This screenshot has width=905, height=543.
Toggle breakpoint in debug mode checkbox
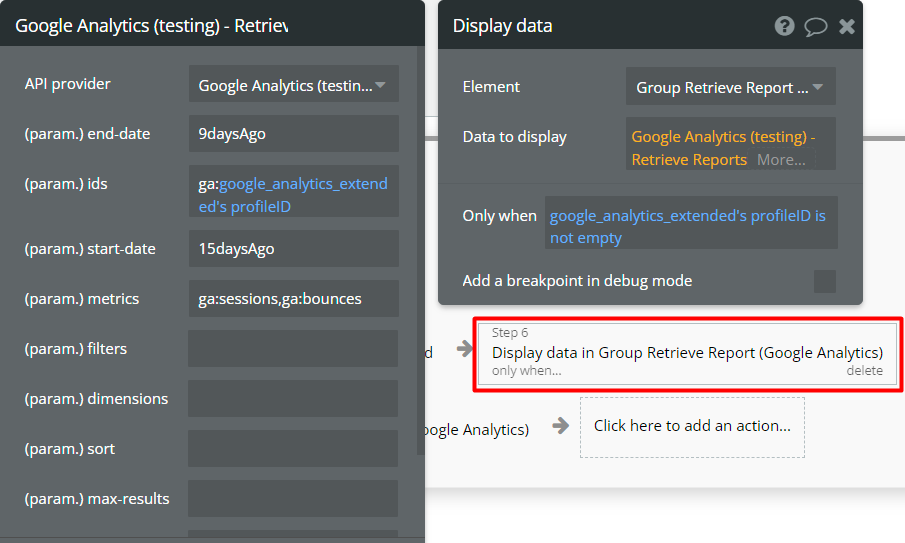pyautogui.click(x=825, y=281)
